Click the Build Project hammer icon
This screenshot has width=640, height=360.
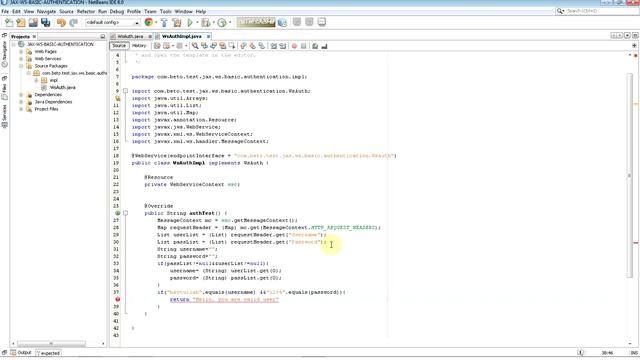[x=164, y=22]
